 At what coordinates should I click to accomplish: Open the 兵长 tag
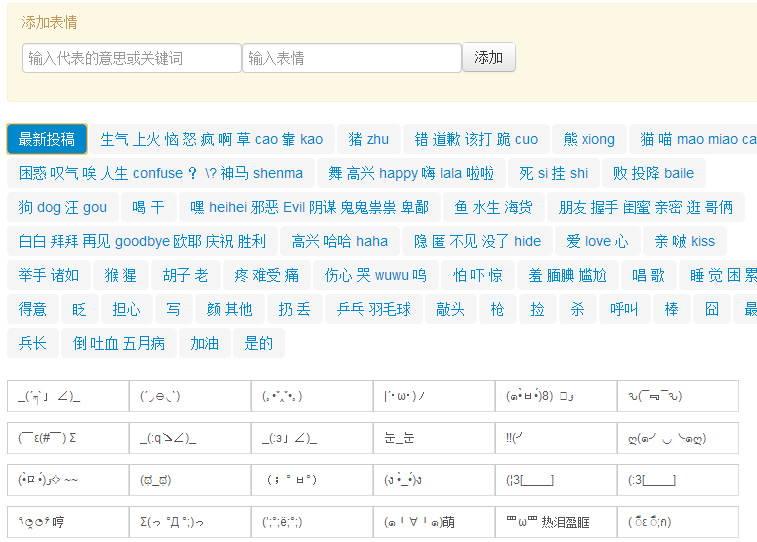[33, 343]
